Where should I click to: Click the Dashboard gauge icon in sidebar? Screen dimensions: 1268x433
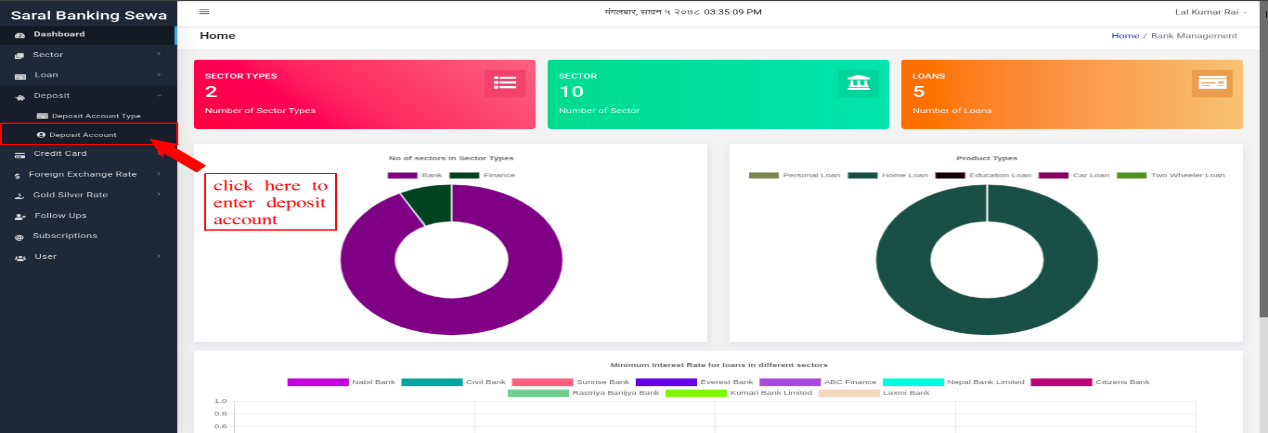coord(20,35)
